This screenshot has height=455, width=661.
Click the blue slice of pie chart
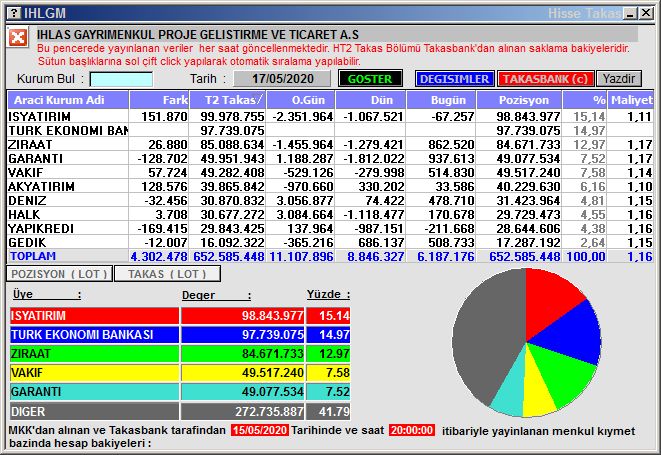[x=571, y=333]
